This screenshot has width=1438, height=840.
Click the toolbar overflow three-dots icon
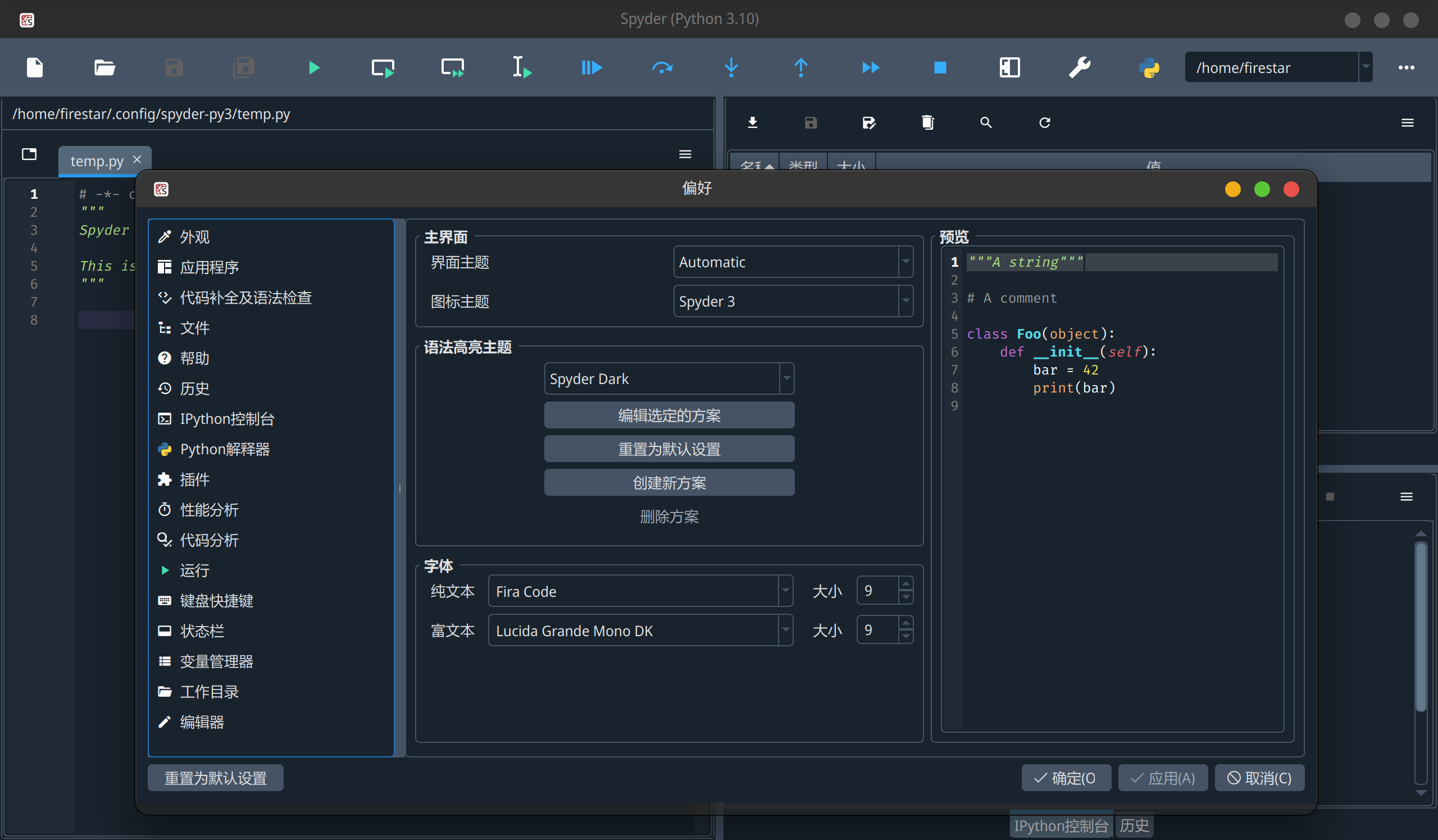tap(1406, 68)
